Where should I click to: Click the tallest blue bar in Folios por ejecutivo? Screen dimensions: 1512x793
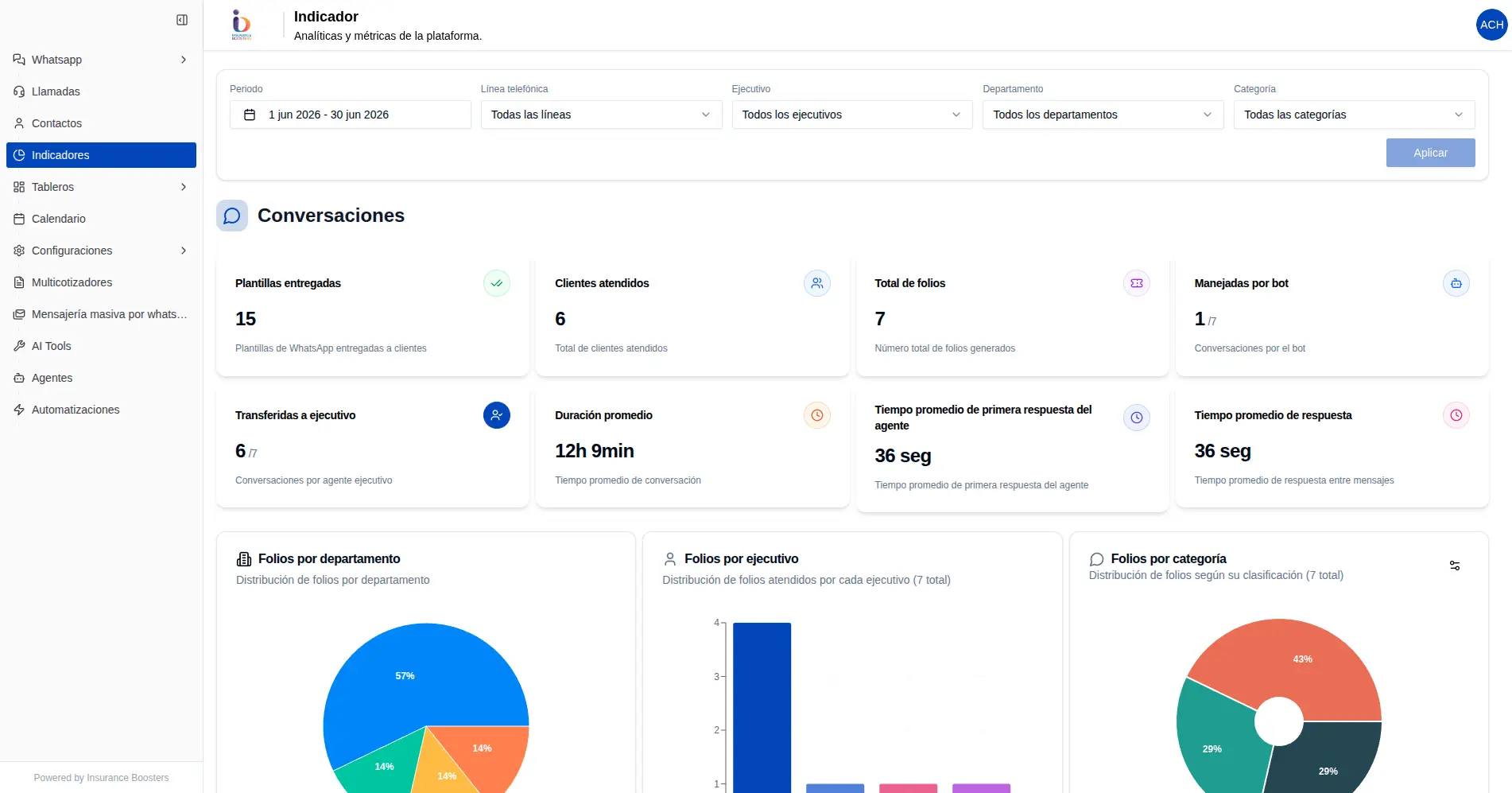click(x=762, y=707)
